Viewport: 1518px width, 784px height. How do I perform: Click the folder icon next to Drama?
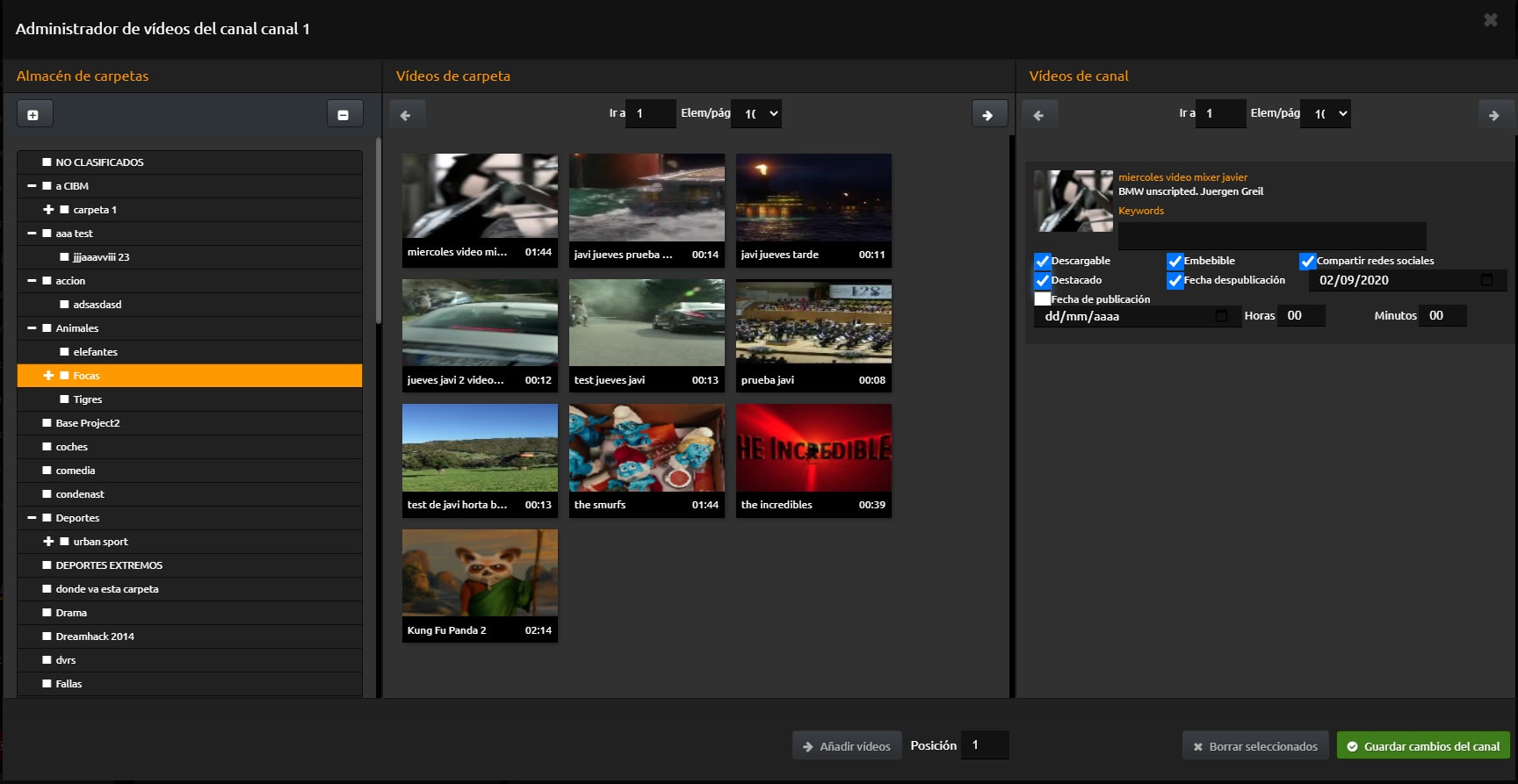[x=47, y=613]
